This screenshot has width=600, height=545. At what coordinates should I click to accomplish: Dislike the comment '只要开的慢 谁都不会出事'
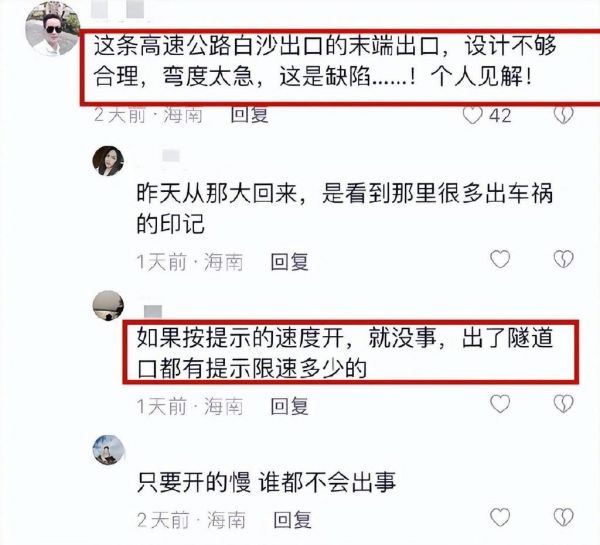(564, 517)
